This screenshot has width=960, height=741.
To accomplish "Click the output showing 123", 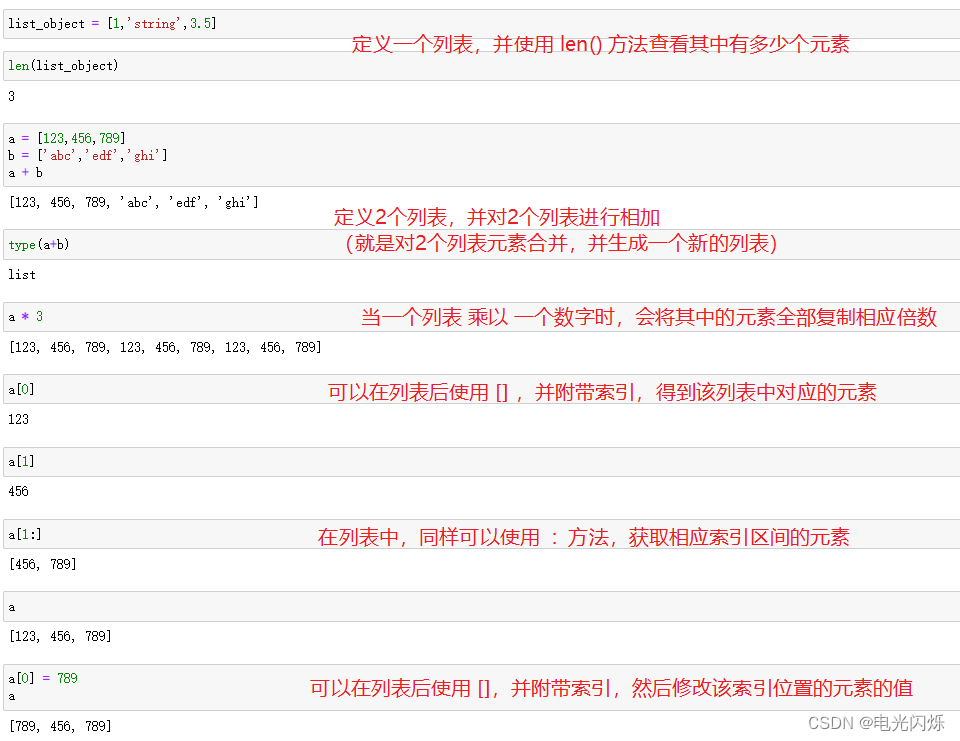I will pos(12,419).
